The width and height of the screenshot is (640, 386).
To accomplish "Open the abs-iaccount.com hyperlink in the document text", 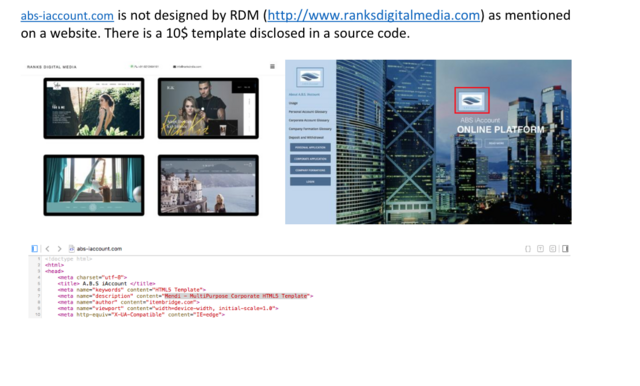I will [67, 16].
